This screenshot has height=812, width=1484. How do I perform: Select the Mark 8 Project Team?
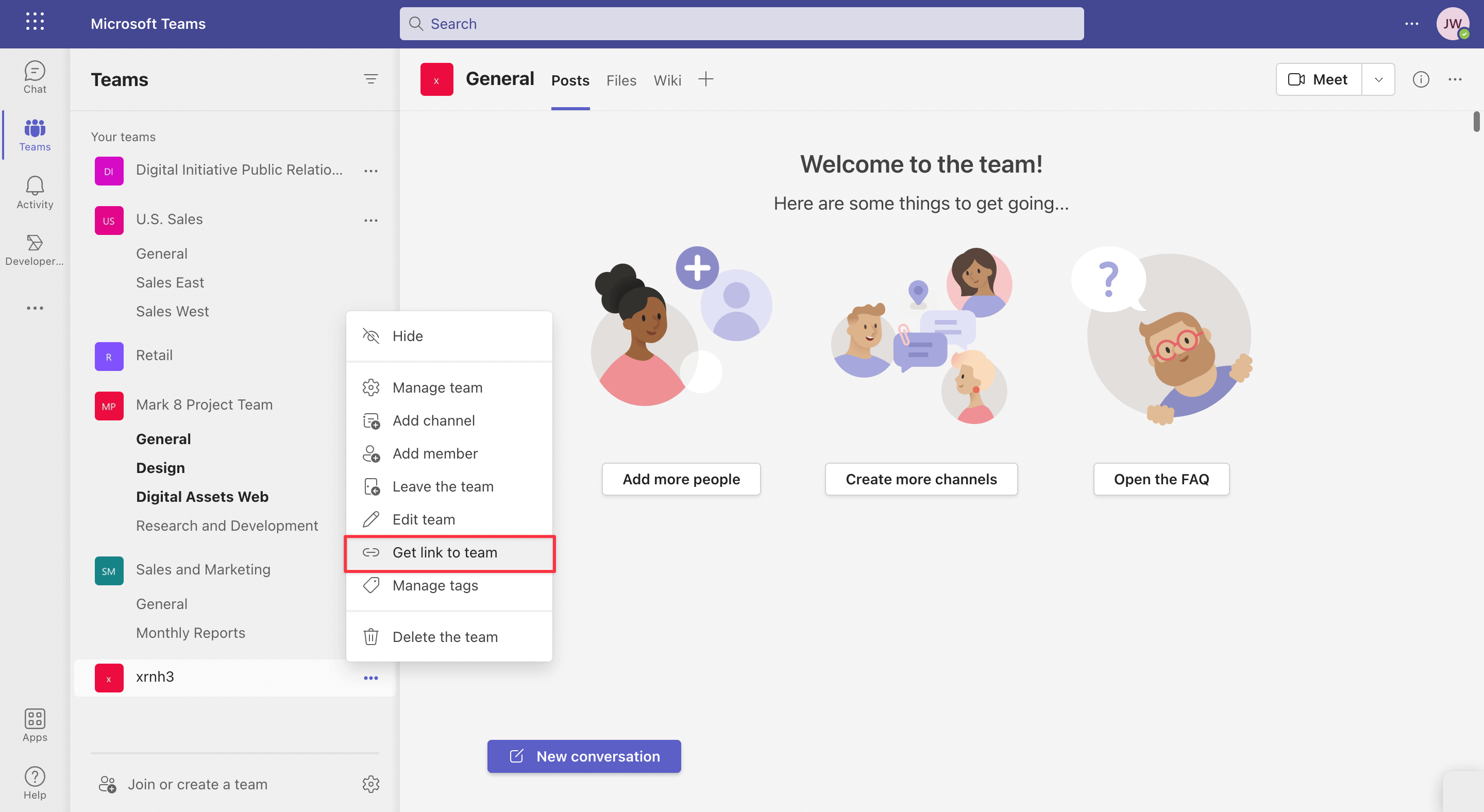pos(204,405)
